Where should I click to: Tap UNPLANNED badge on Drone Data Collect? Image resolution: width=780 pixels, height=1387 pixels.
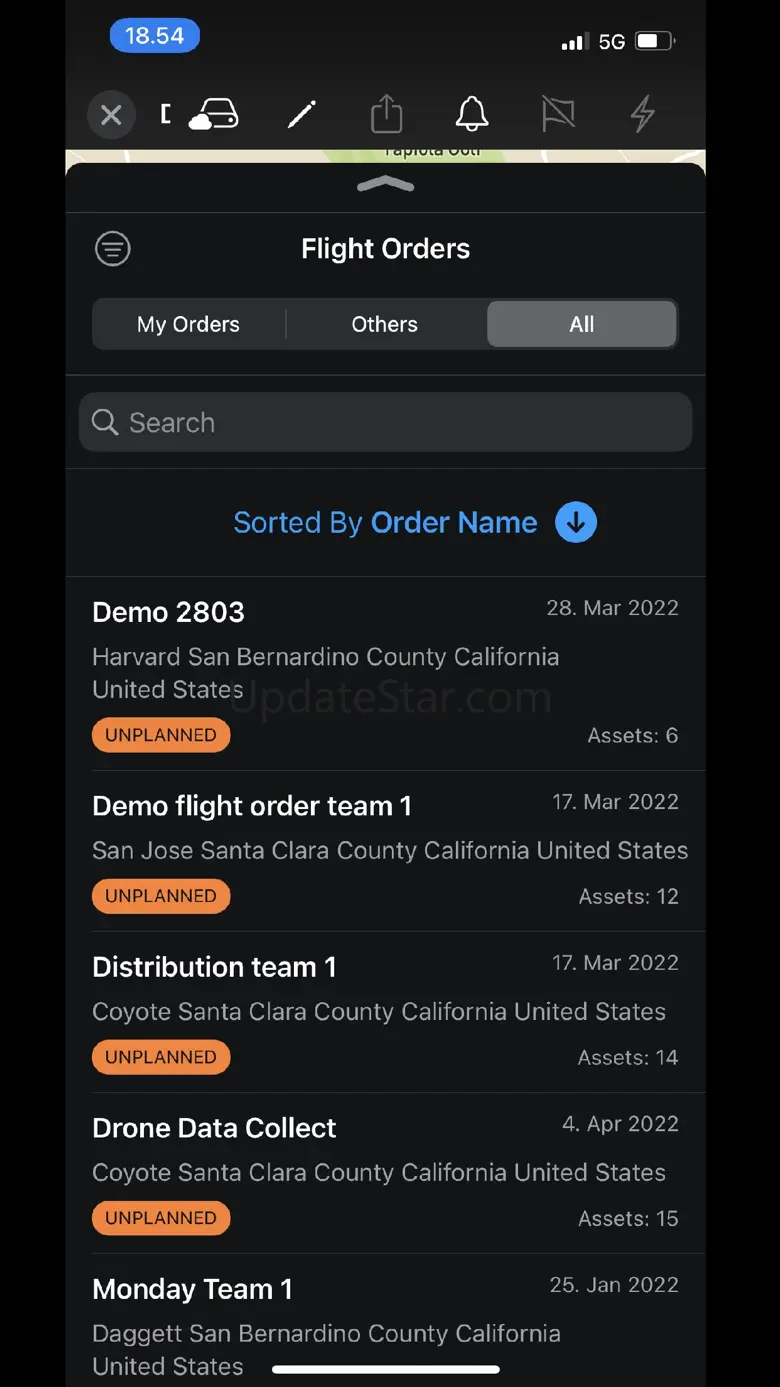pos(161,1218)
